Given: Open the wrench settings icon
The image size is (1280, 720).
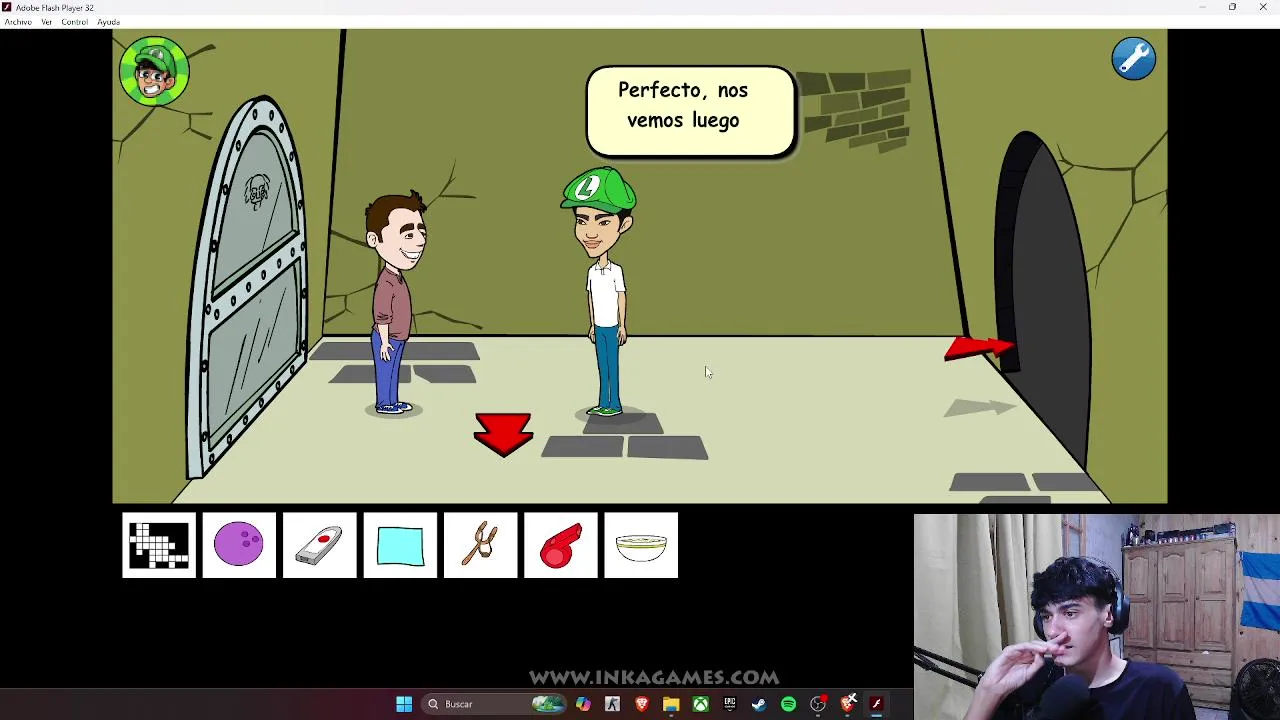Looking at the screenshot, I should [1133, 59].
